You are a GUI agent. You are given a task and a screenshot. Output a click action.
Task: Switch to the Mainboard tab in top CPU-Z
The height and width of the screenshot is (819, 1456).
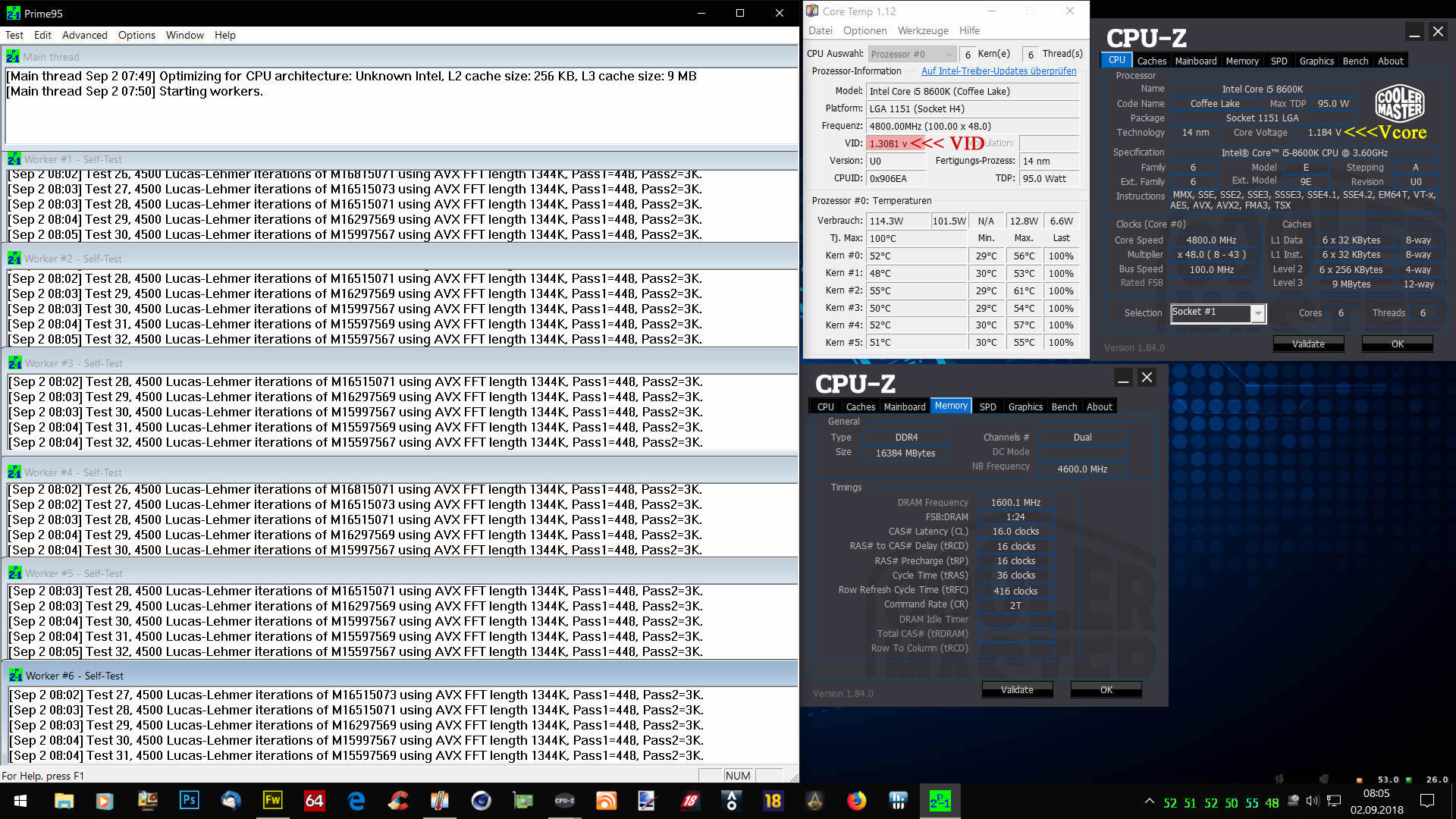pyautogui.click(x=1195, y=61)
